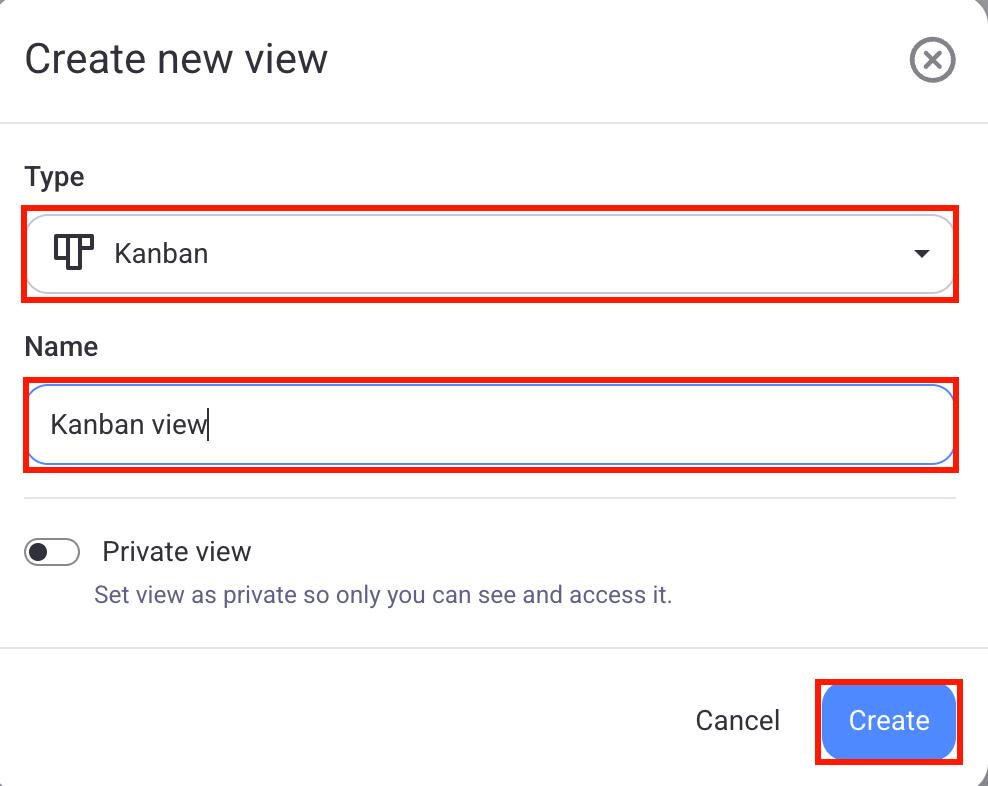Expand the Type dropdown arrow
The height and width of the screenshot is (786, 988).
click(x=922, y=254)
